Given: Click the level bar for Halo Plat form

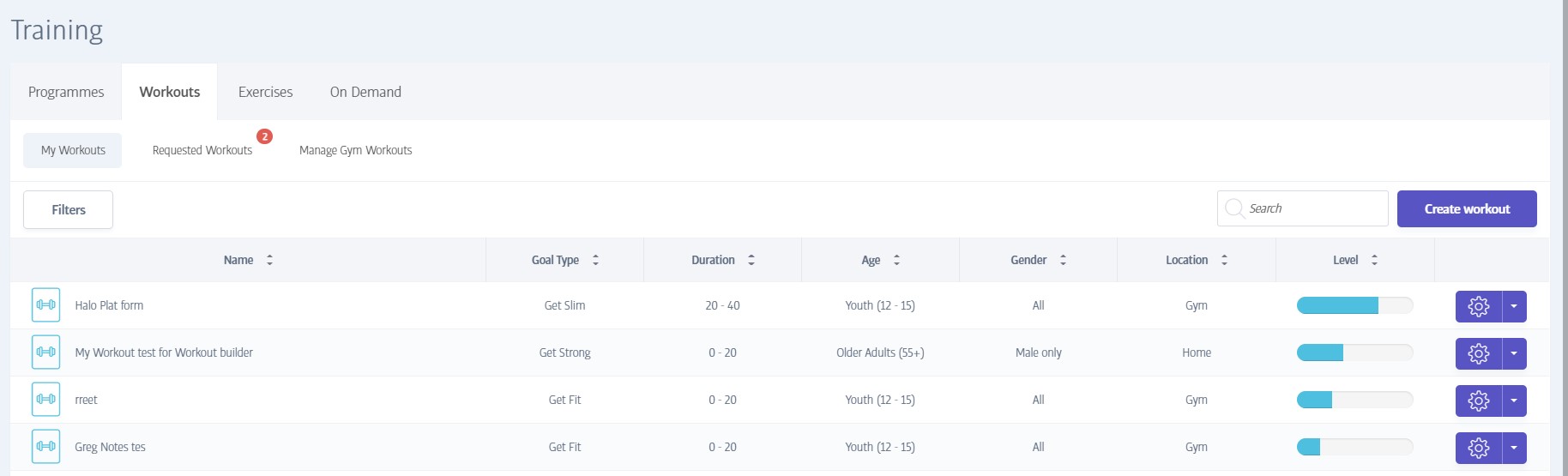Looking at the screenshot, I should [x=1354, y=305].
